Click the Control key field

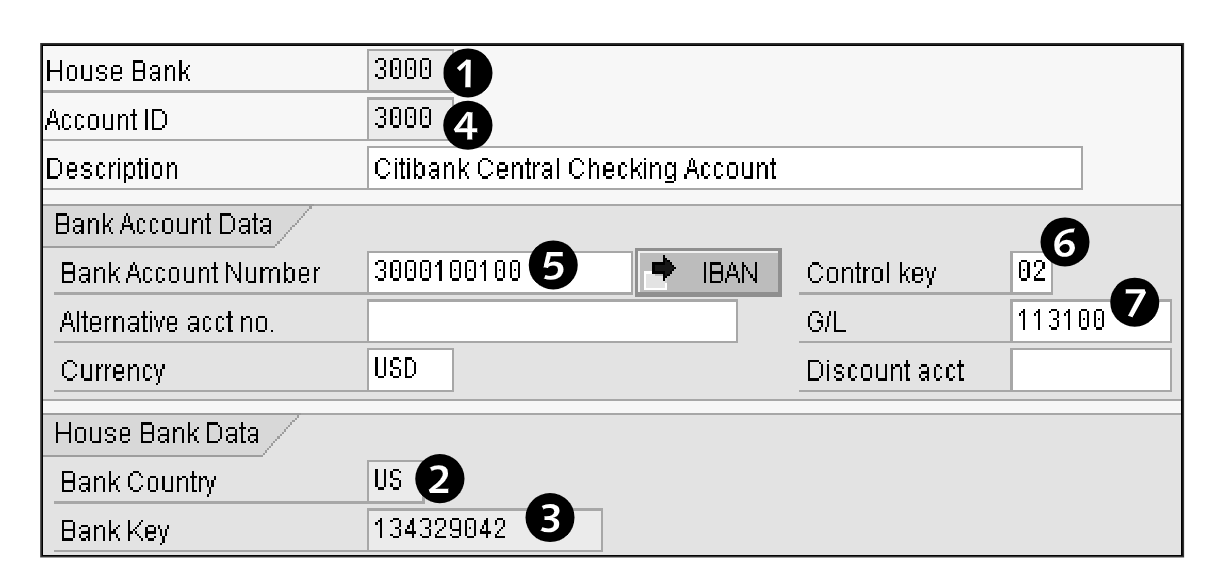(1028, 272)
